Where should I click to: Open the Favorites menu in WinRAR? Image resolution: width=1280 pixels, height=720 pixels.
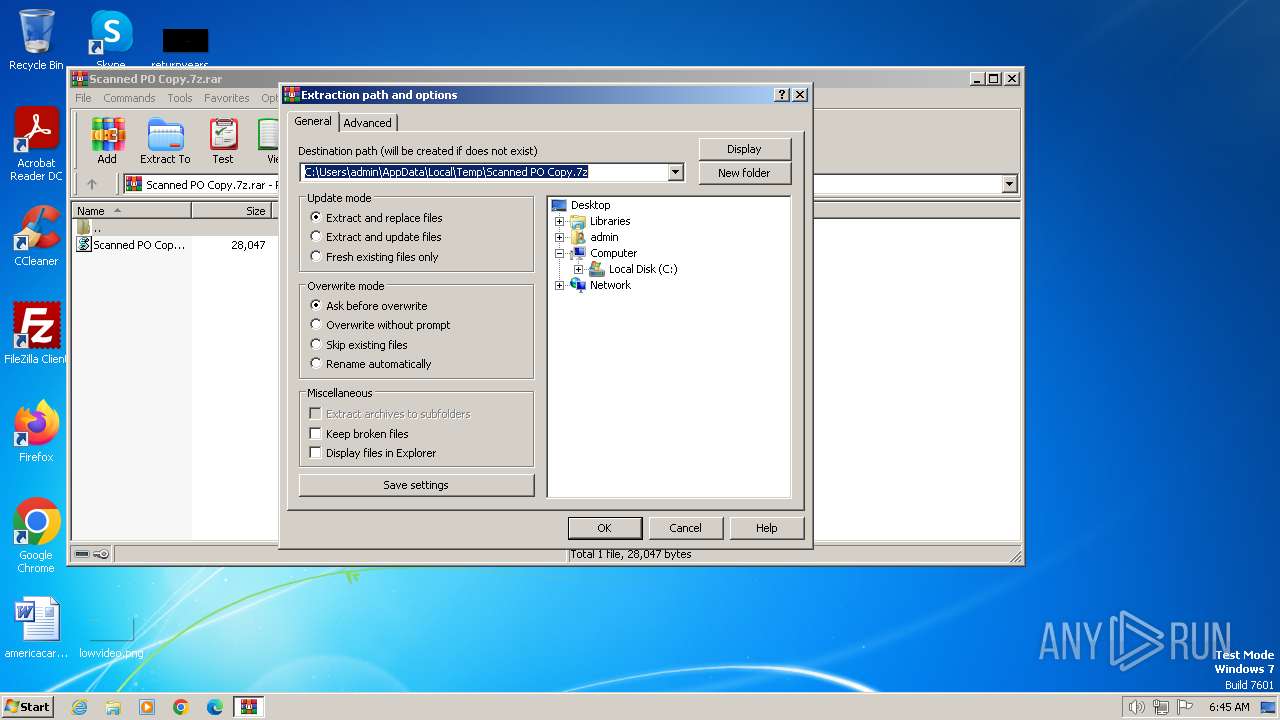coord(227,98)
